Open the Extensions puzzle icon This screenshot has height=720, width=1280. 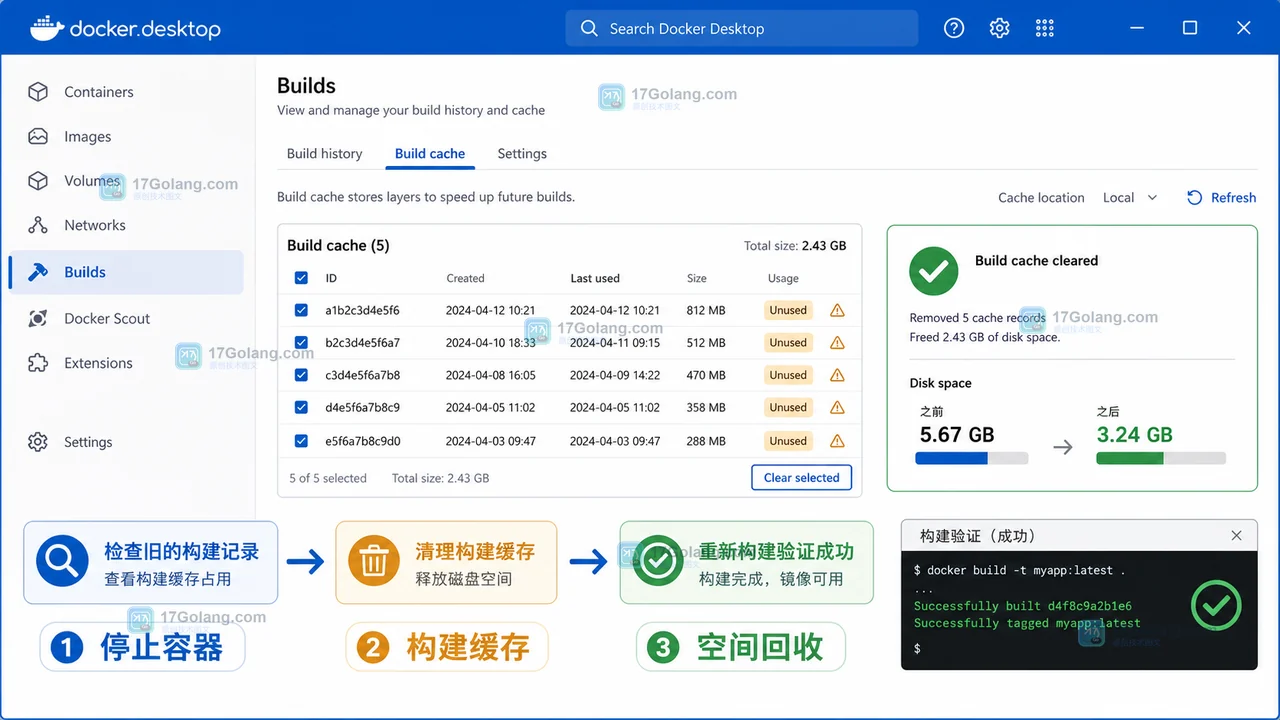click(38, 363)
